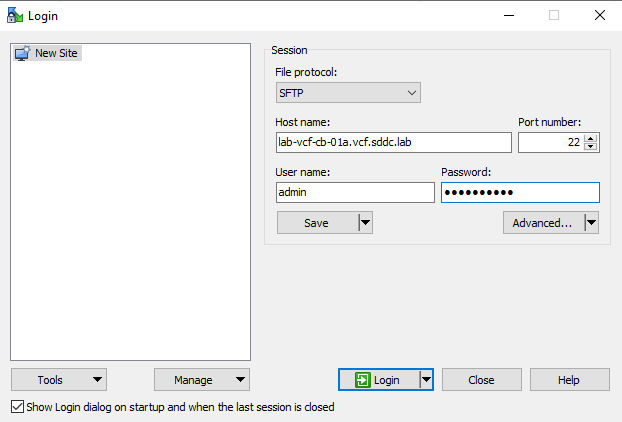Image resolution: width=622 pixels, height=422 pixels.
Task: Decrease port number with down arrow
Action: pos(591,147)
